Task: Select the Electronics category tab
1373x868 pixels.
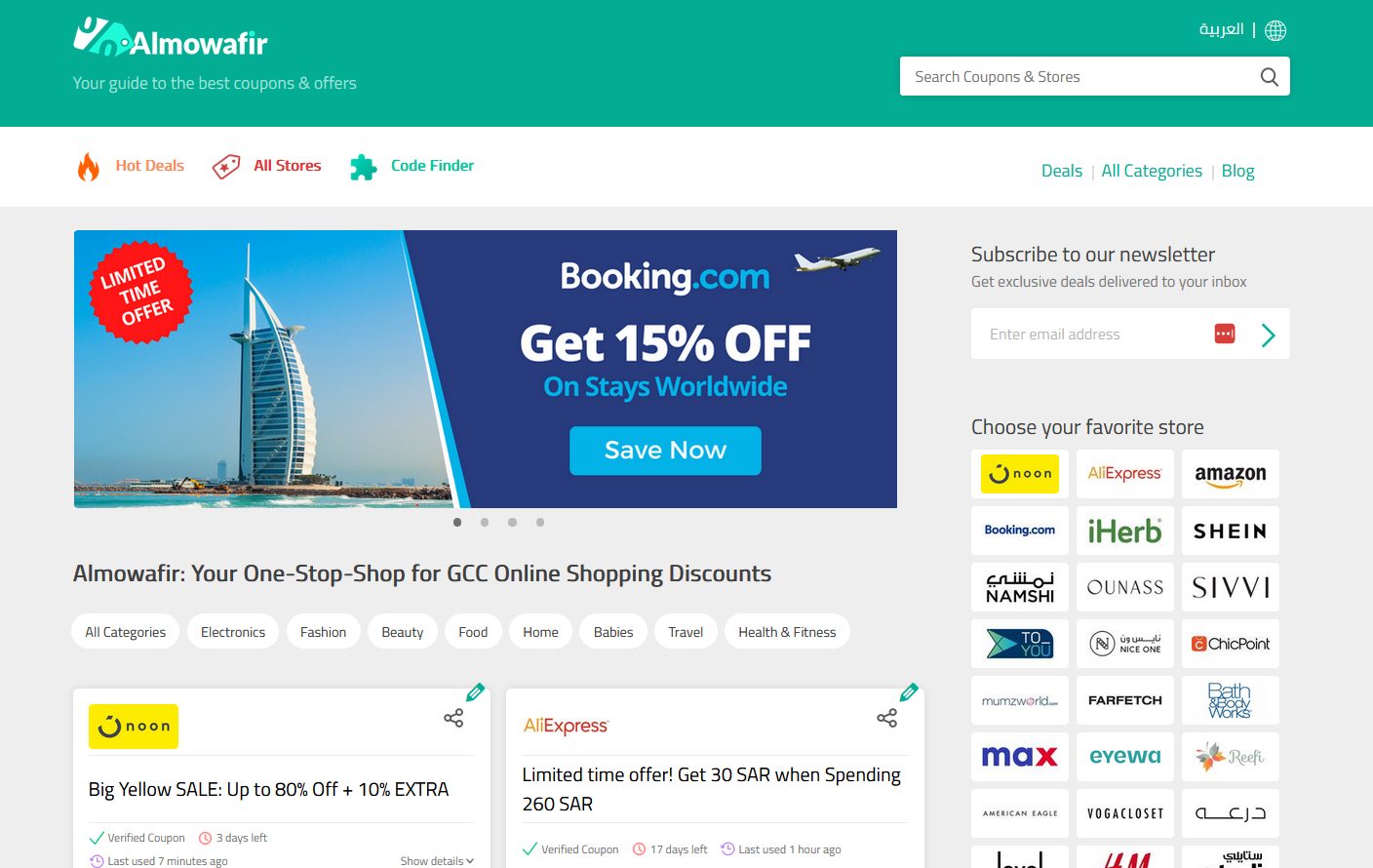Action: 233,632
